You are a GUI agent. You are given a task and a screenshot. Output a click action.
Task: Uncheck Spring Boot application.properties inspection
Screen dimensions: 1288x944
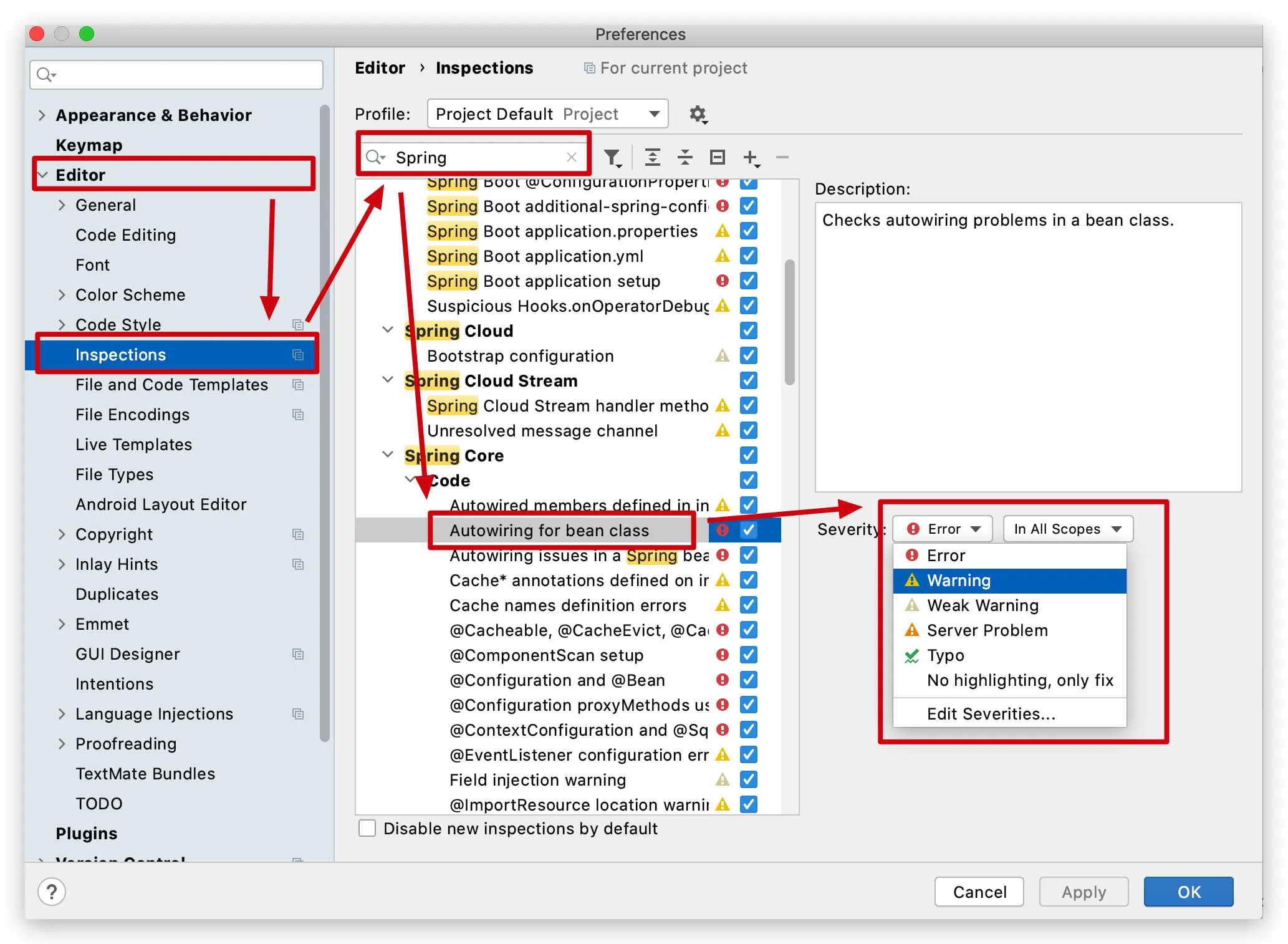click(749, 231)
